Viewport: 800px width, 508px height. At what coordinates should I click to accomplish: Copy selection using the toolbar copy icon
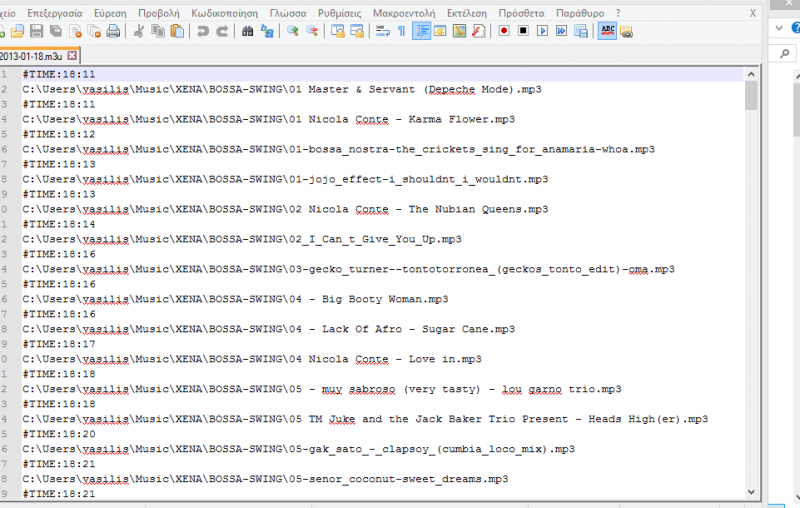(x=158, y=32)
